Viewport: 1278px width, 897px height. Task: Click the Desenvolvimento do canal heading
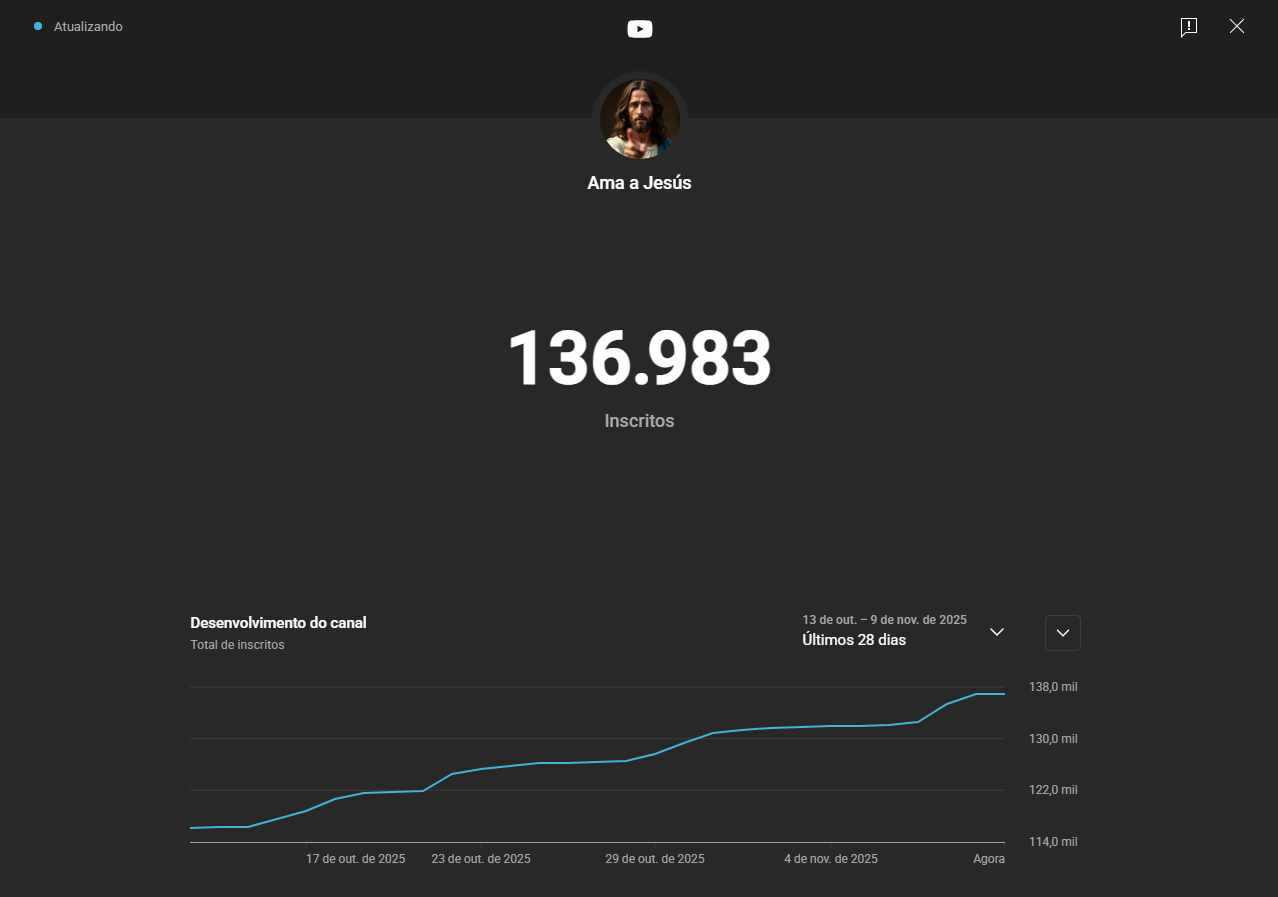point(278,623)
